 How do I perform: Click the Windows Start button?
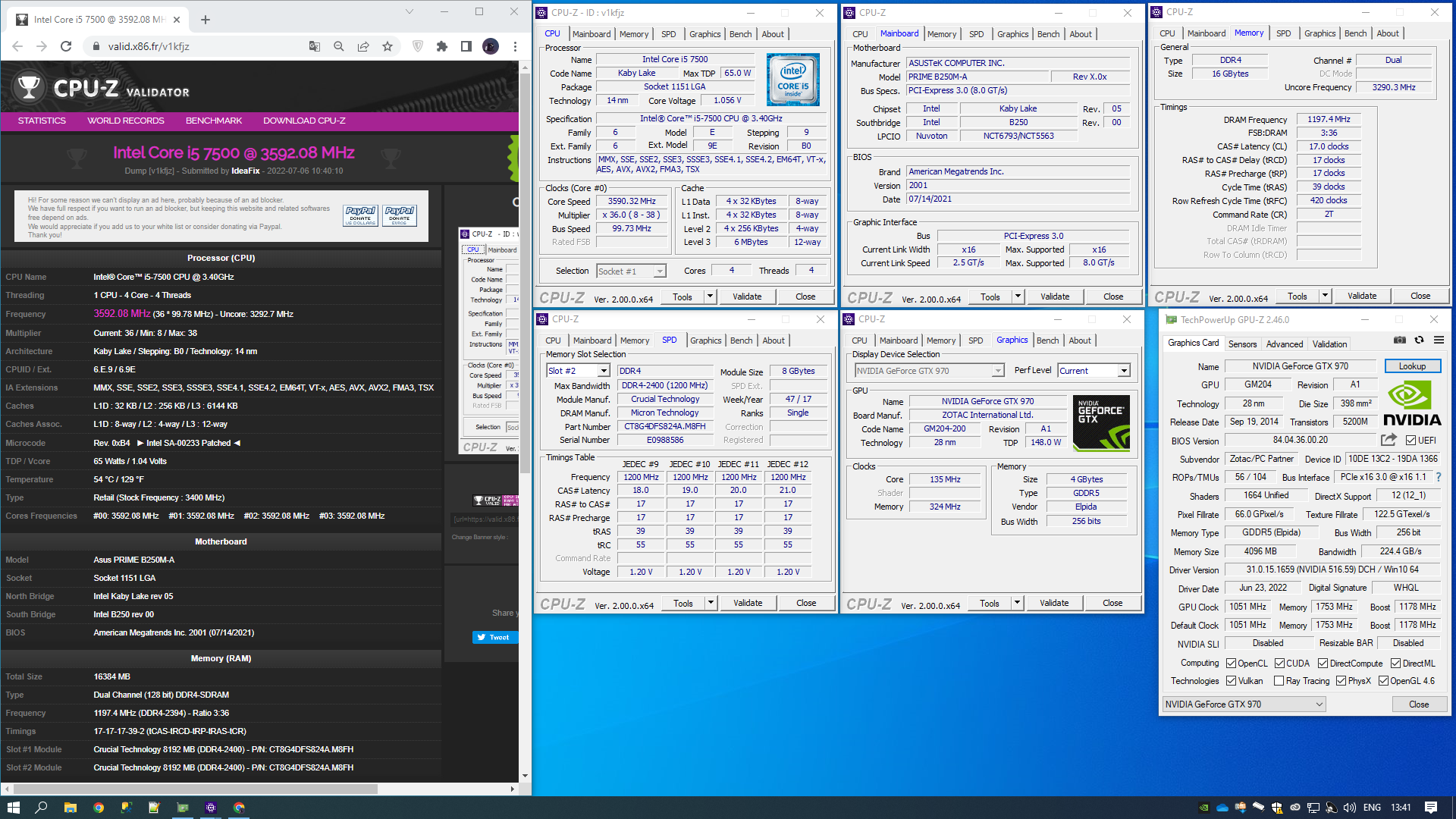point(13,808)
